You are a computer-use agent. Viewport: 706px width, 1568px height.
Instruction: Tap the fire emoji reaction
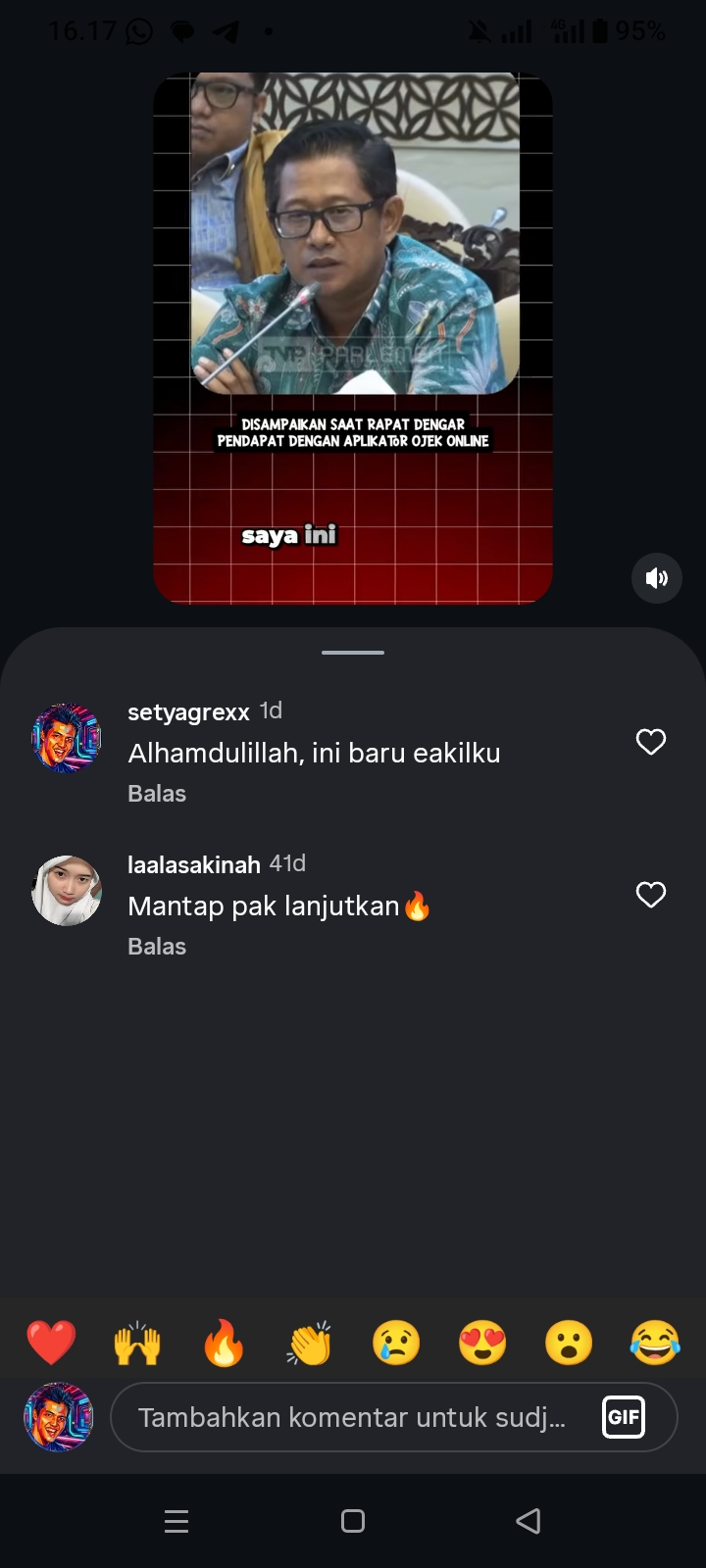[x=224, y=1343]
